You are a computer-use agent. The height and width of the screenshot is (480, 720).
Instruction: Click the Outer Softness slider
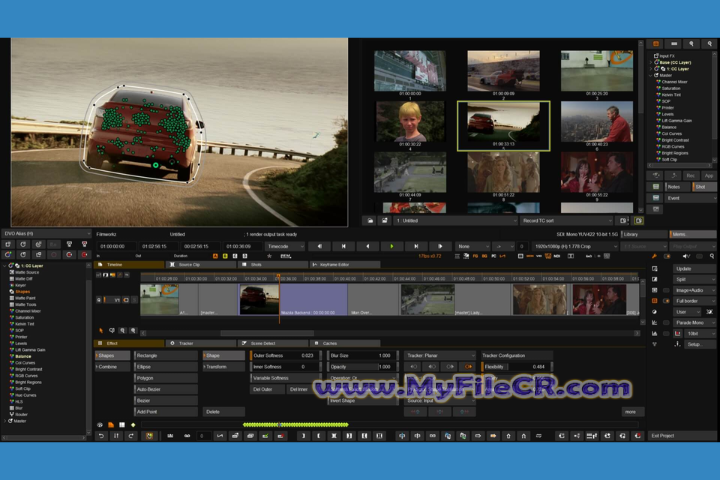click(x=285, y=356)
